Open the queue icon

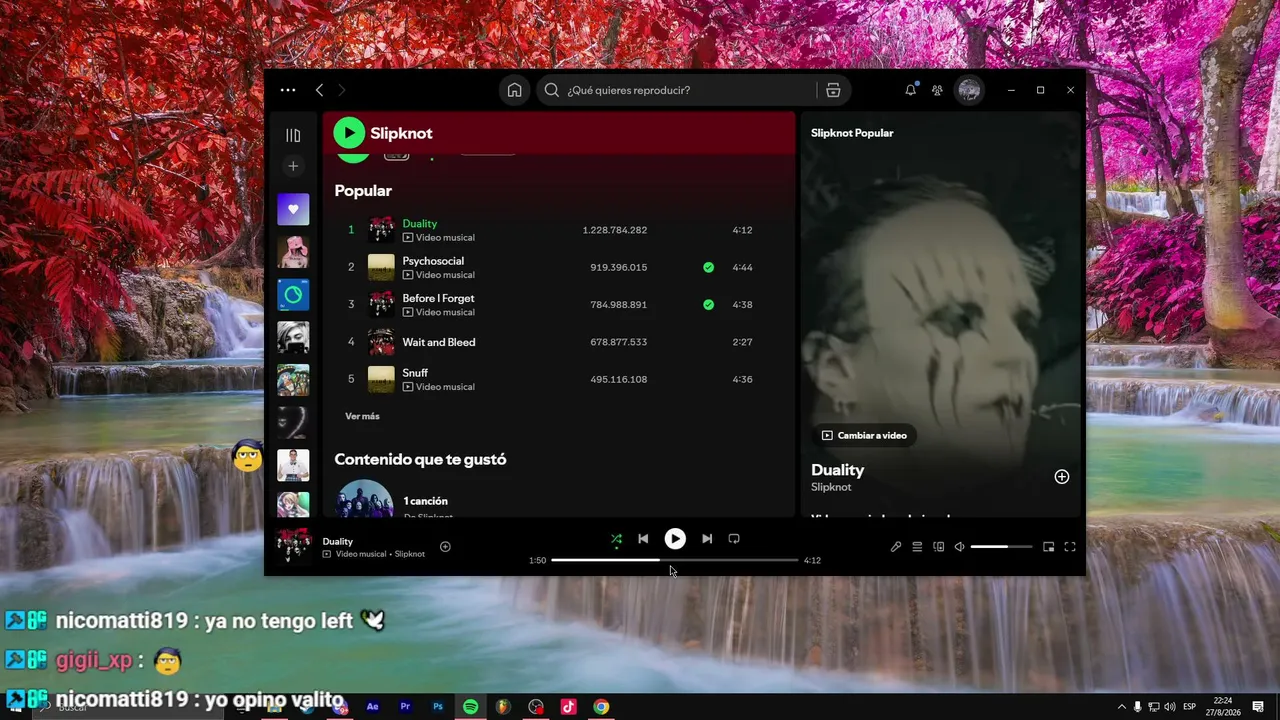point(917,547)
